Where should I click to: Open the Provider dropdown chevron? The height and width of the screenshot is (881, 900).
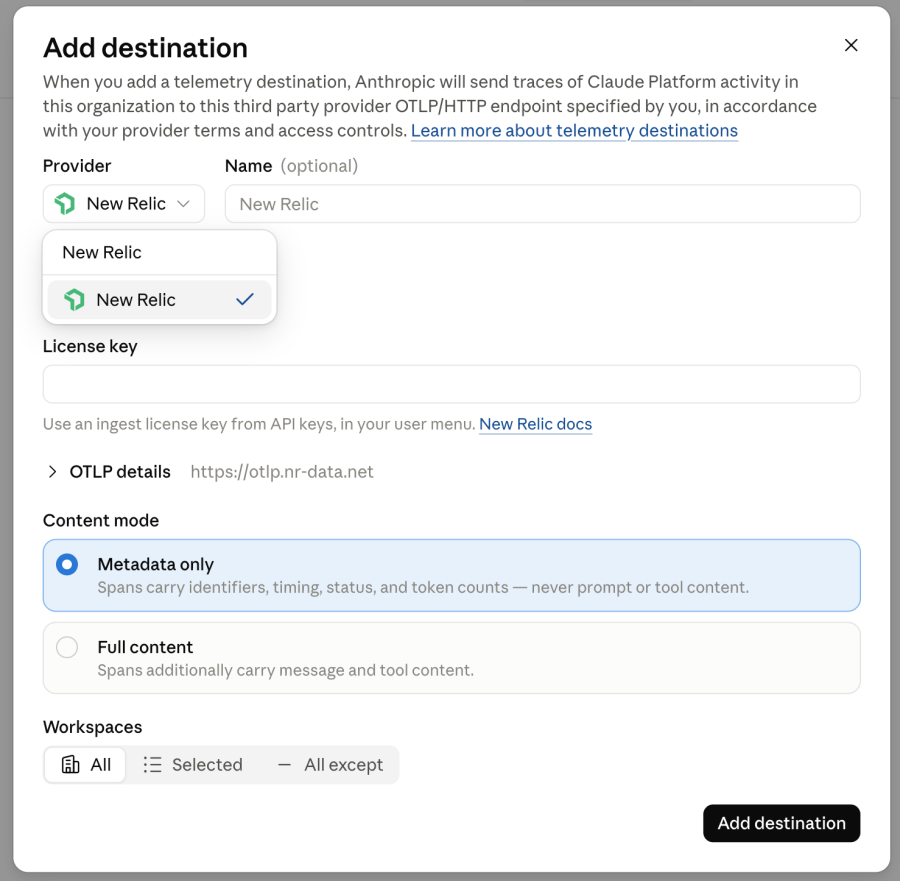[x=183, y=204]
